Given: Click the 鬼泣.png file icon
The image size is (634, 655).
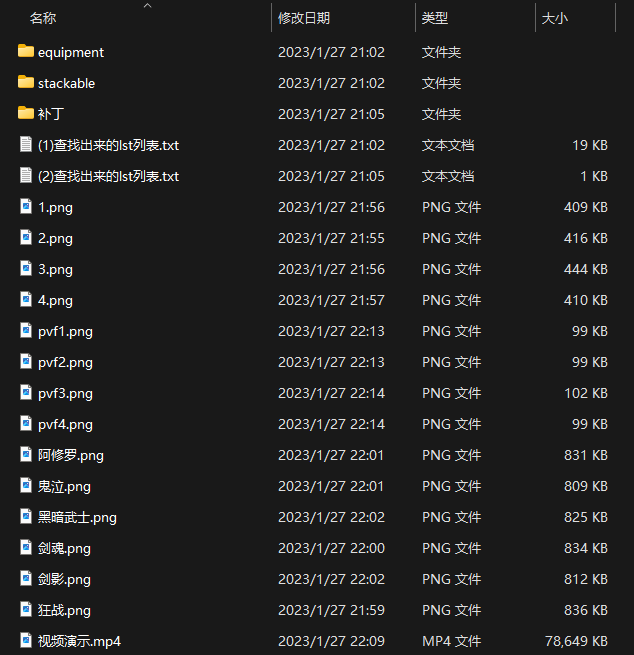Looking at the screenshot, I should [x=26, y=485].
